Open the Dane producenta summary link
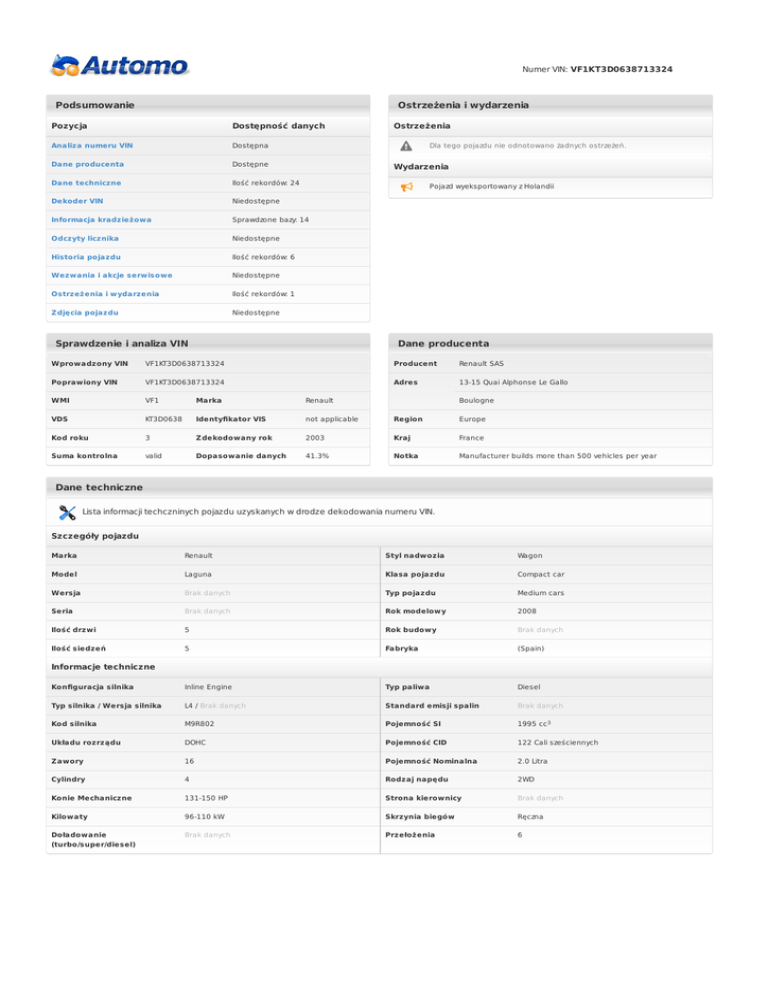The width and height of the screenshot is (768, 994). click(88, 164)
